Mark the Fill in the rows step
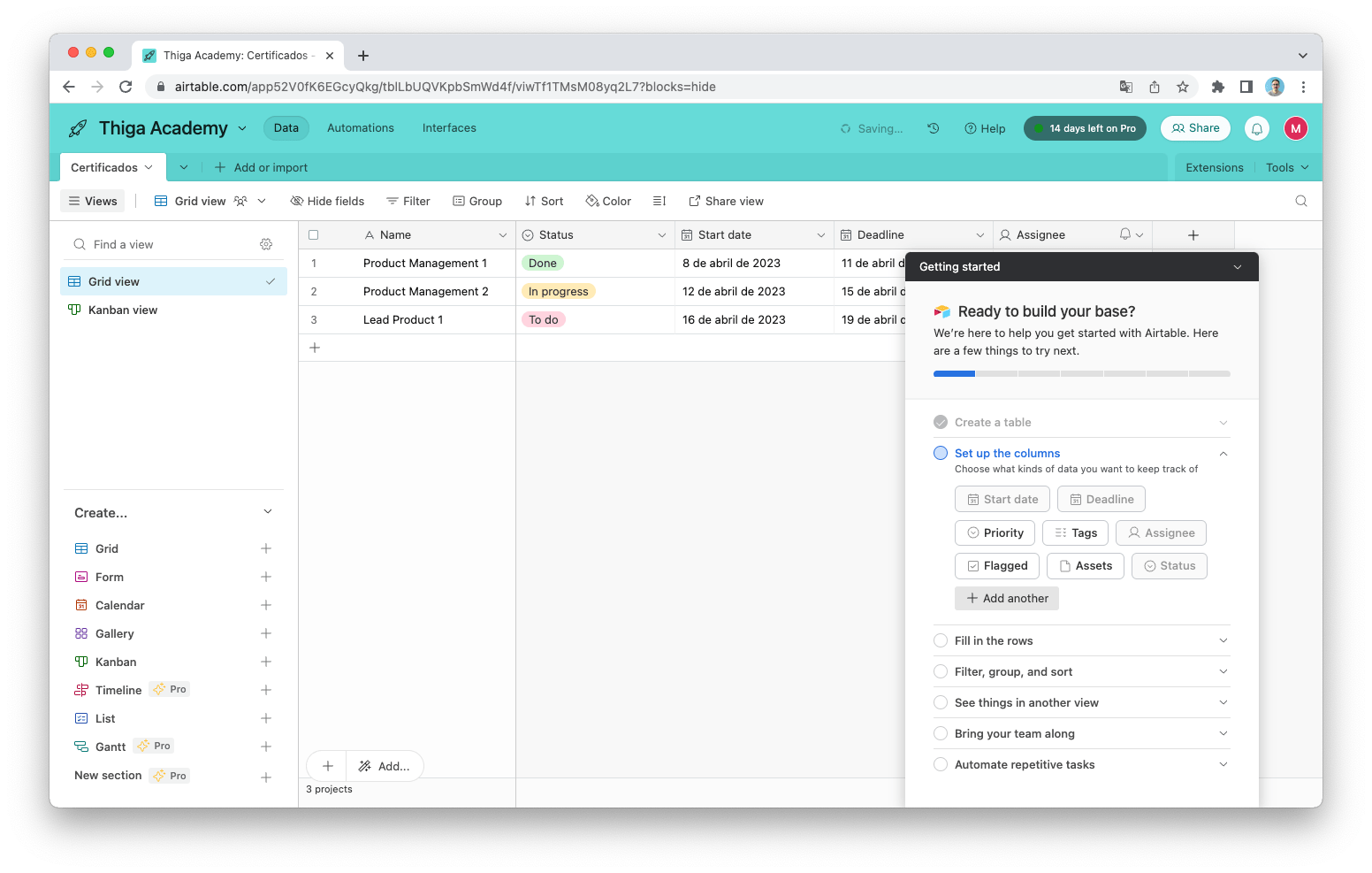The image size is (1372, 873). [940, 639]
